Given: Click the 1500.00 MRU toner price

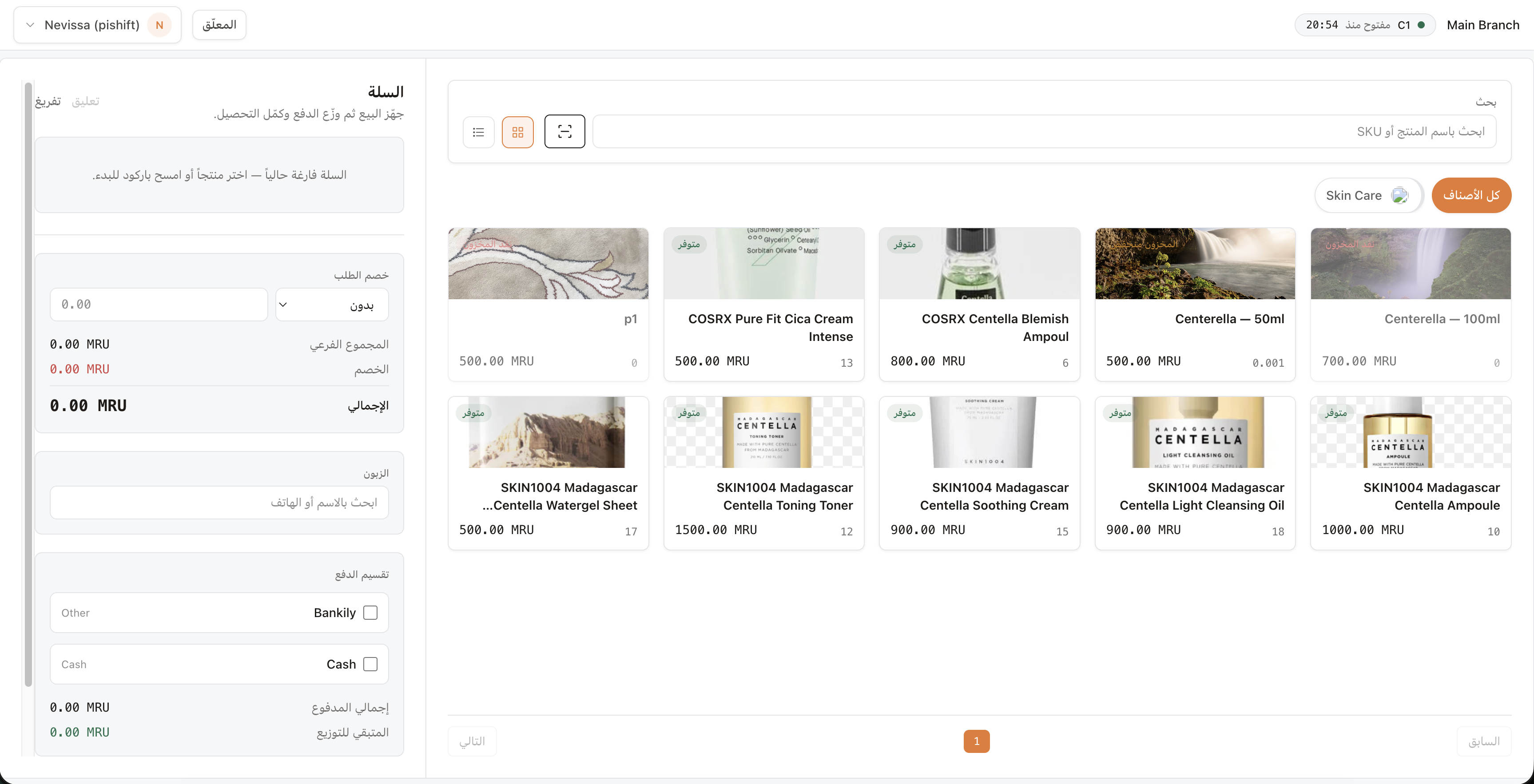Looking at the screenshot, I should click(x=716, y=530).
